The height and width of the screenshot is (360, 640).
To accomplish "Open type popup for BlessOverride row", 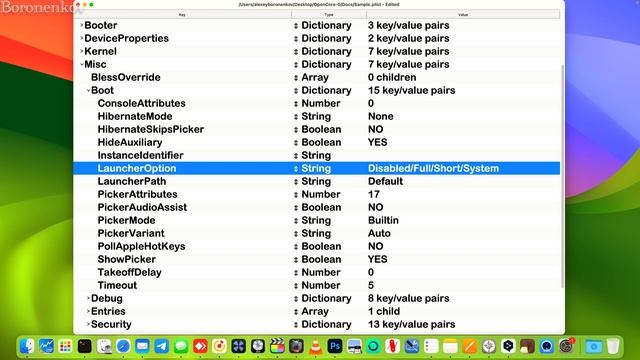I will coord(296,78).
